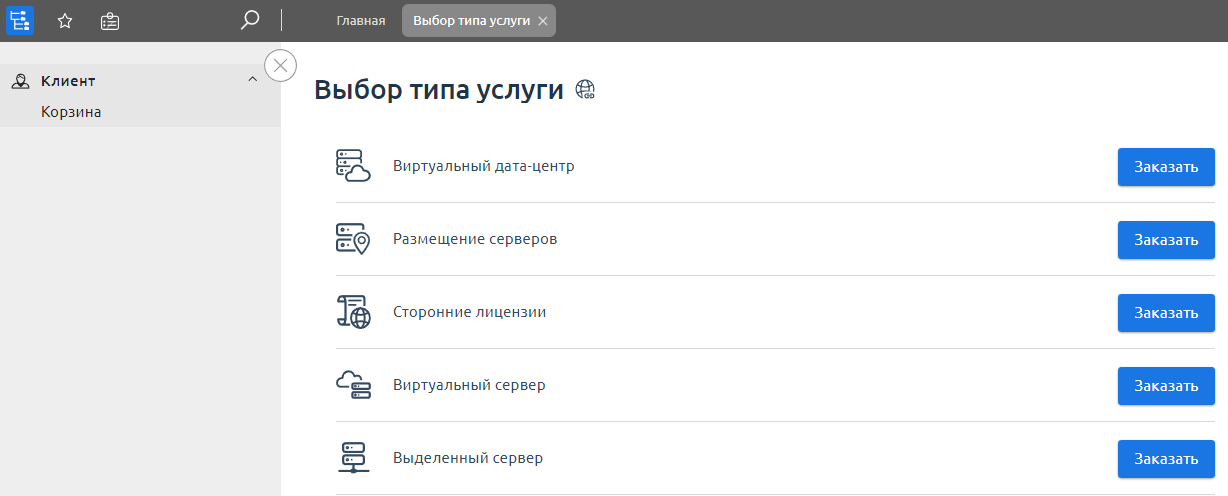Close the Выбор типа услуги tab
1228x496 pixels.
click(542, 21)
